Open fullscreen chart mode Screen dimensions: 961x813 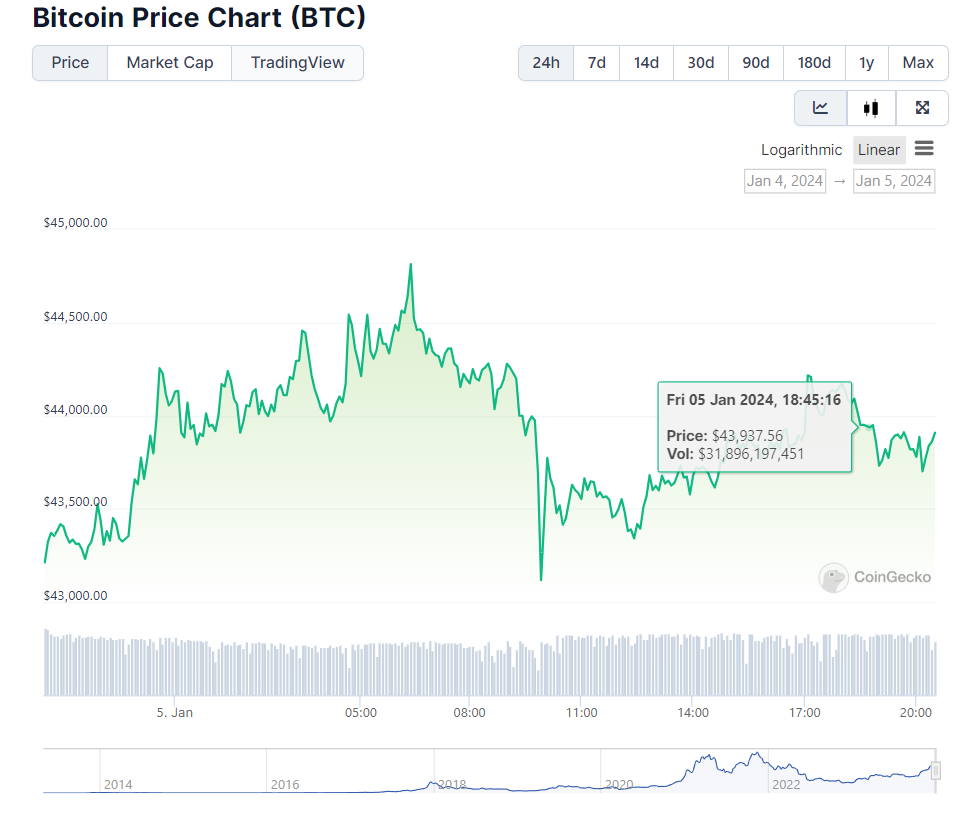[x=921, y=107]
